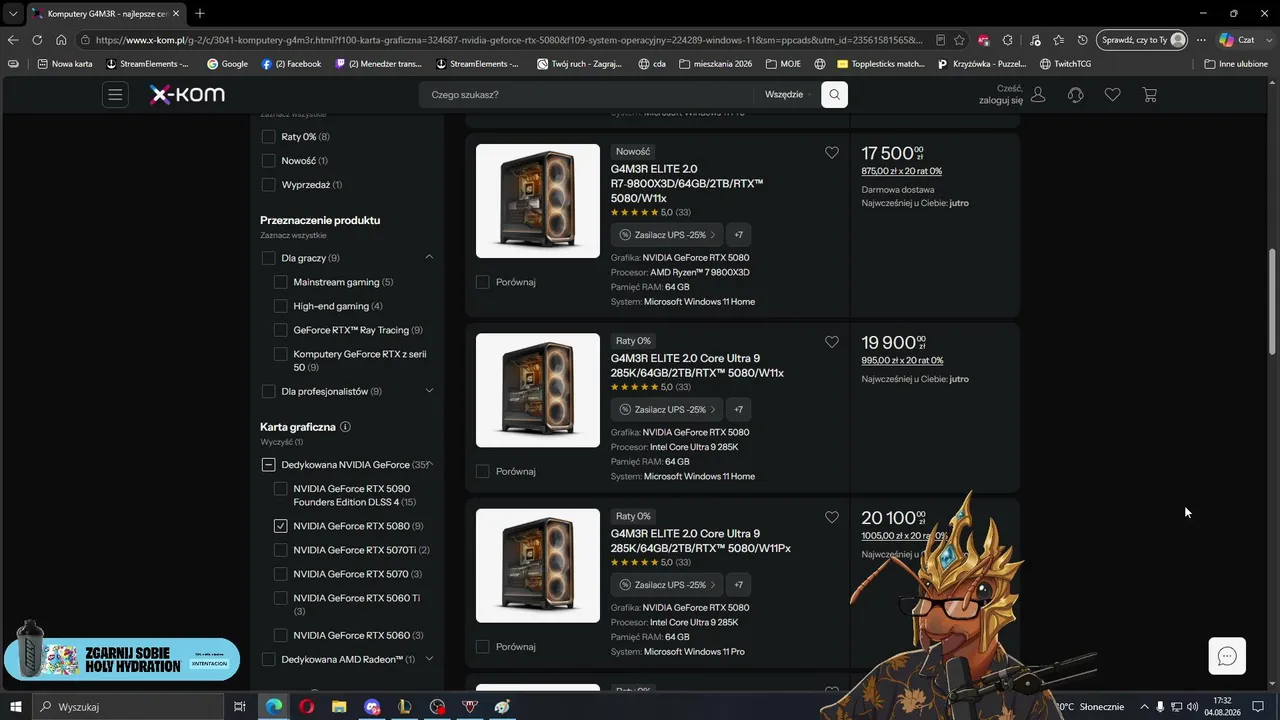
Task: Clear graphics filter with Wyczyść (1)
Action: 282,442
